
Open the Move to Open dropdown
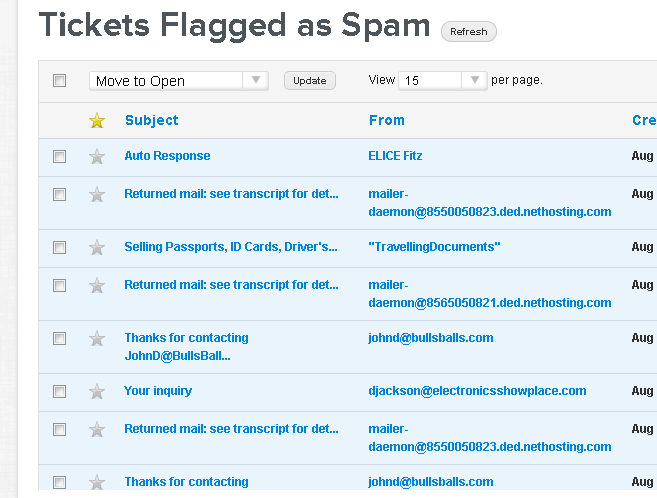tap(178, 81)
